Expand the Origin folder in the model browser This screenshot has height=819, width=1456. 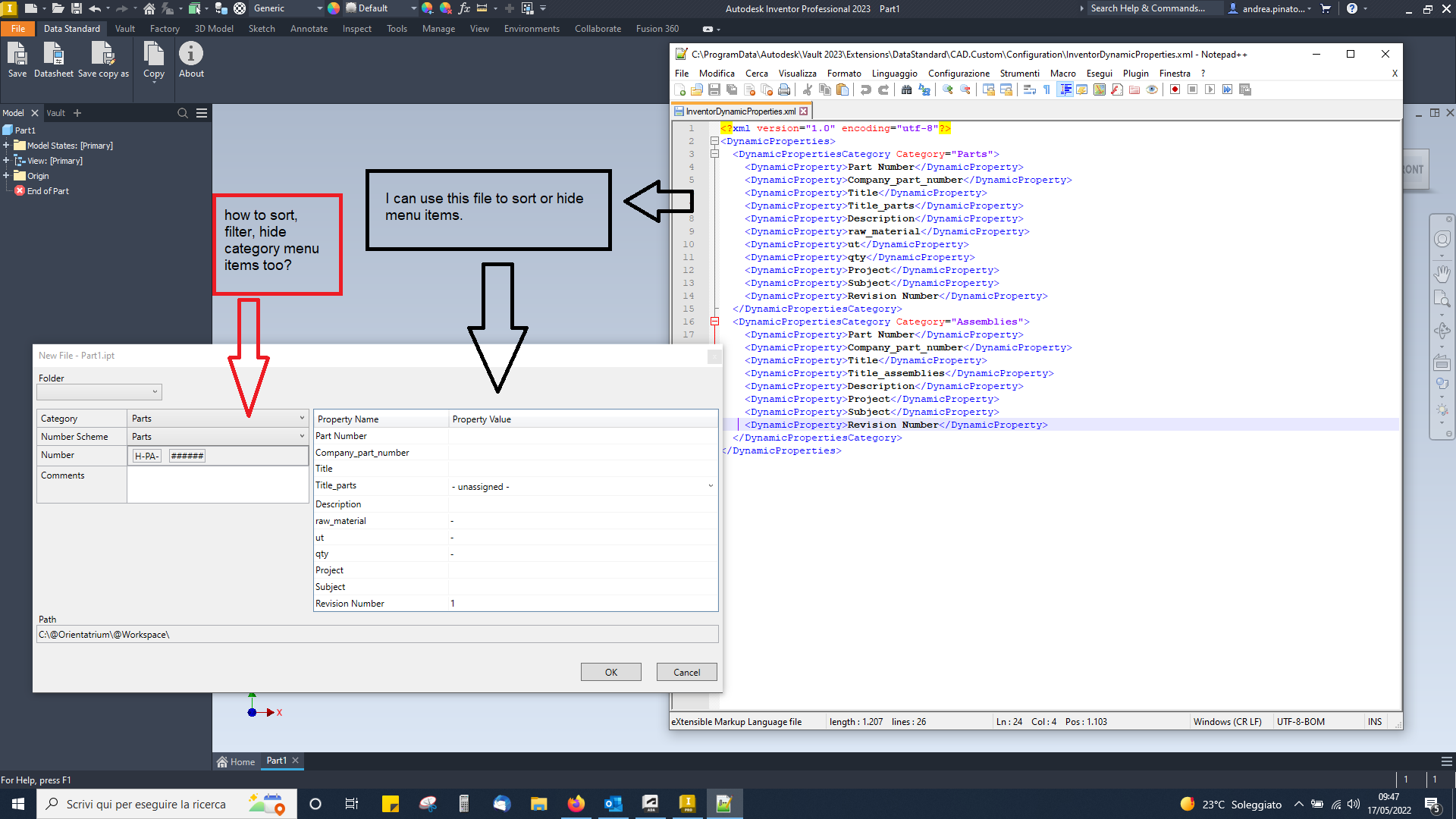click(x=7, y=175)
